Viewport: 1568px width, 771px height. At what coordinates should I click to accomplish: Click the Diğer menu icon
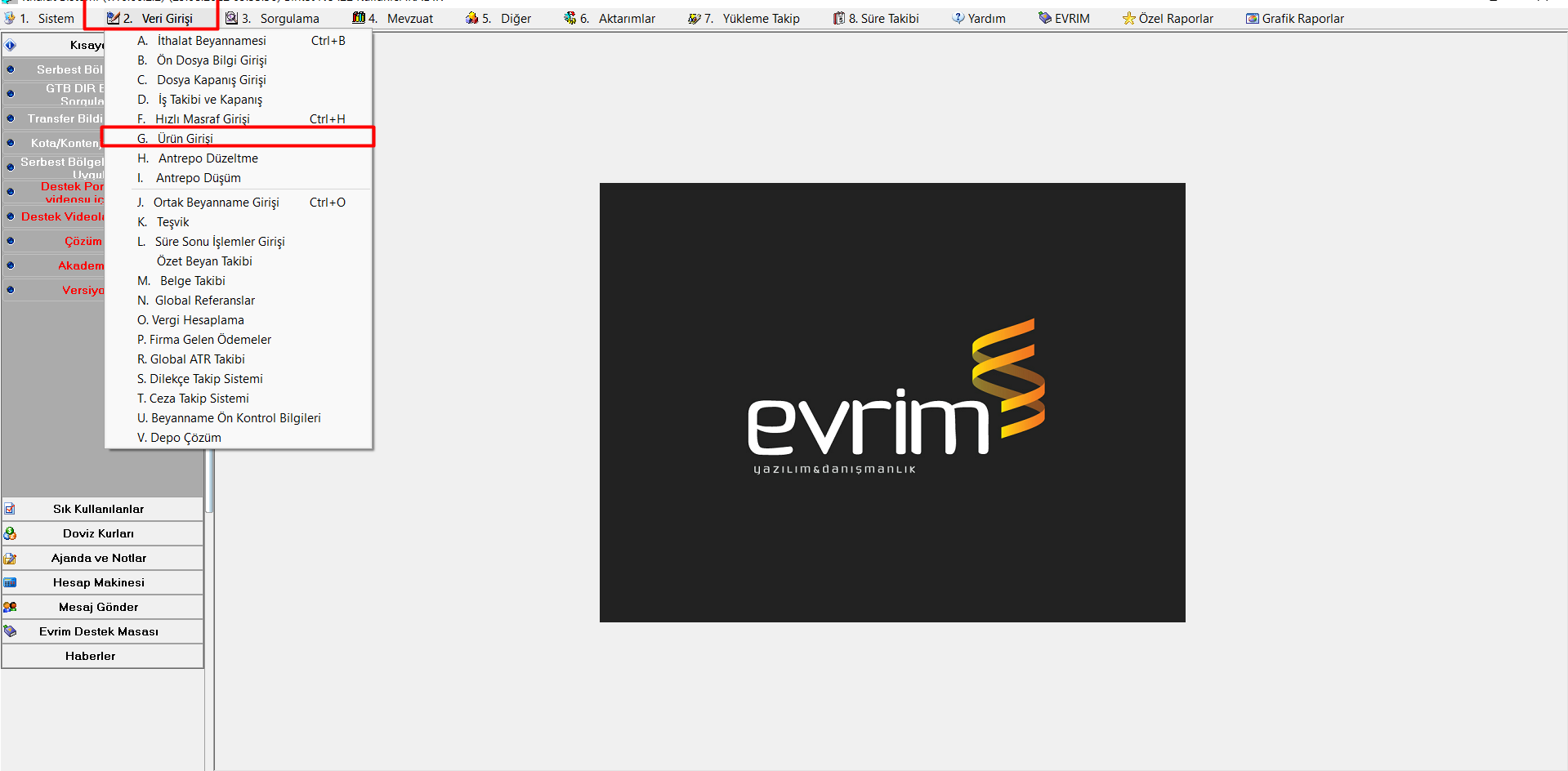(472, 18)
